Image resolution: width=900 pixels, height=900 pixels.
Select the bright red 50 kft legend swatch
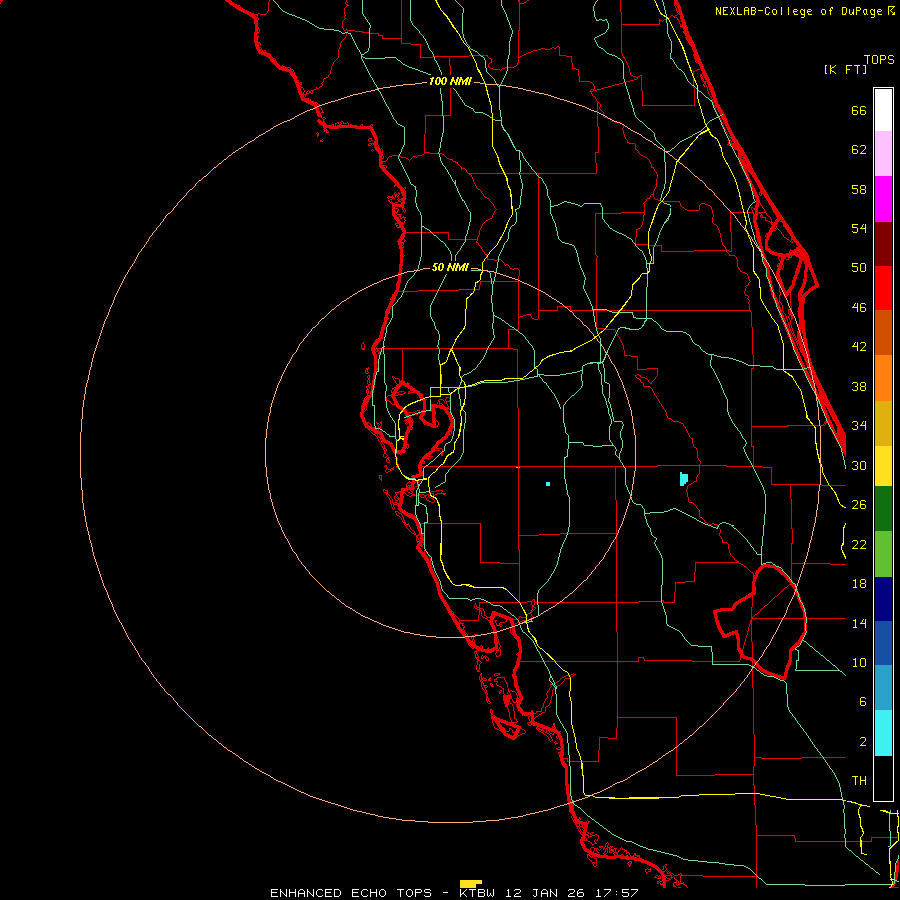(x=883, y=288)
